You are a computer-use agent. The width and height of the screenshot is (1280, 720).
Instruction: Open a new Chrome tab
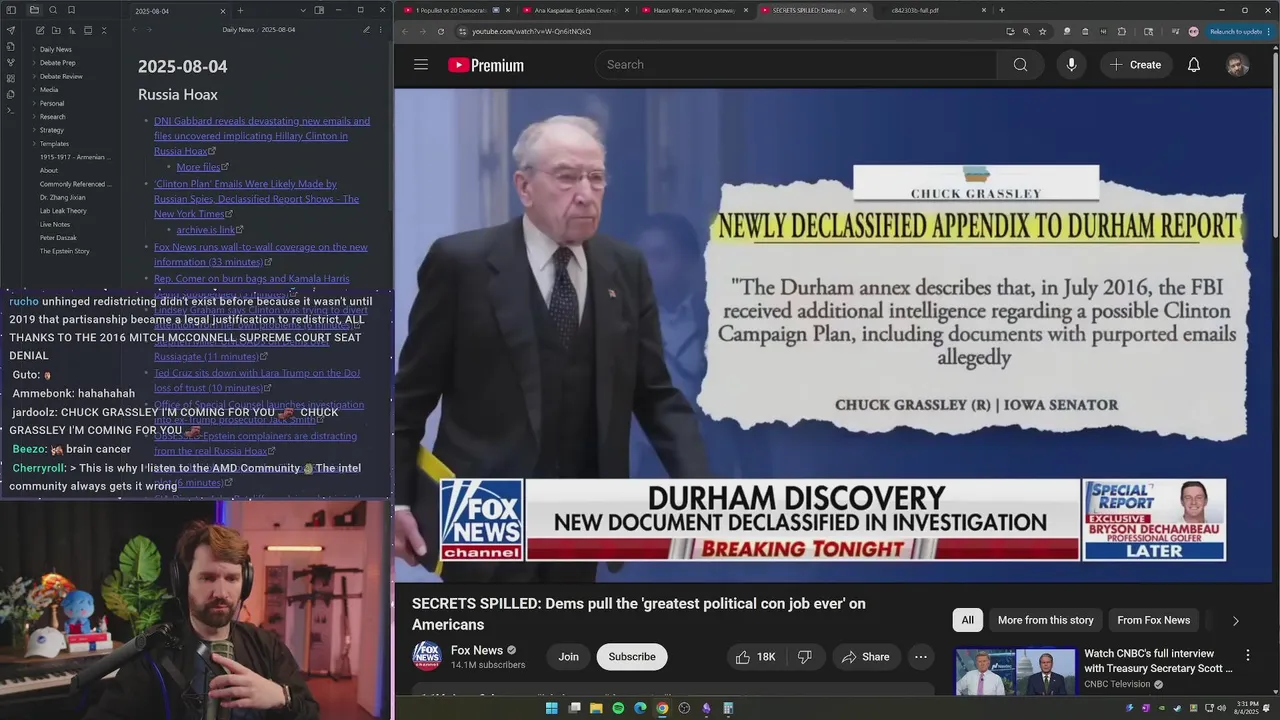point(1002,10)
